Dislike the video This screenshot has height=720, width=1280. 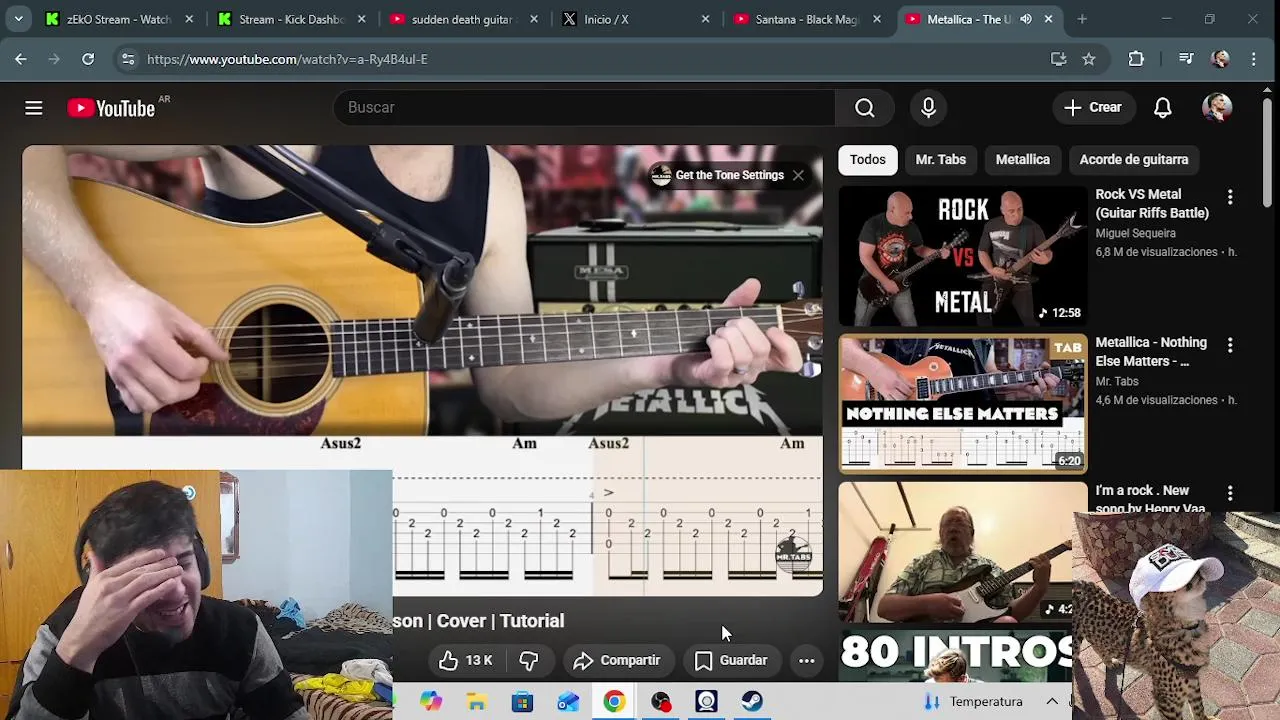(x=529, y=661)
